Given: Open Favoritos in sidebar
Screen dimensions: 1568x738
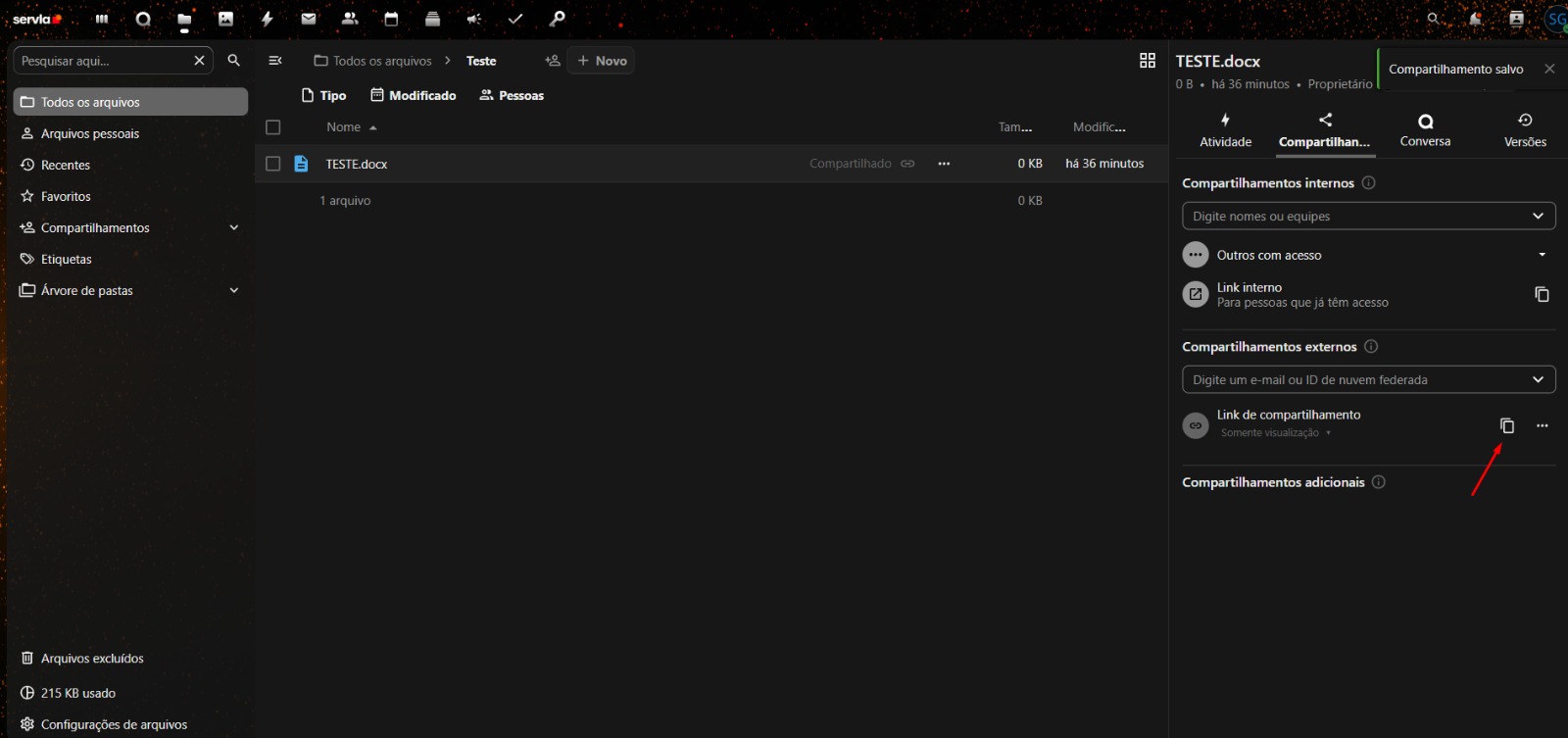Looking at the screenshot, I should pyautogui.click(x=130, y=196).
